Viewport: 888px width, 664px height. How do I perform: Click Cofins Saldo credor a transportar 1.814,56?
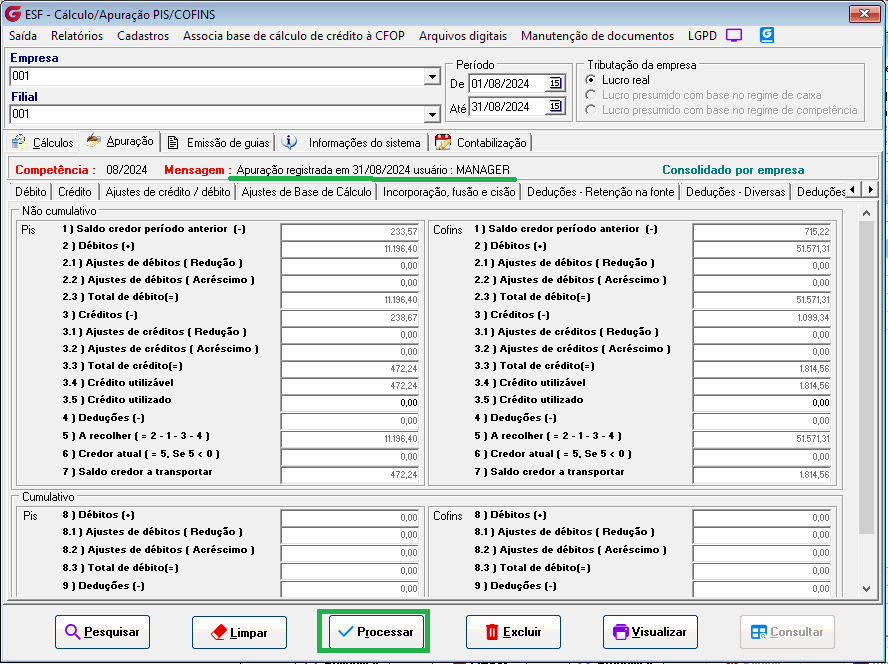(x=762, y=475)
